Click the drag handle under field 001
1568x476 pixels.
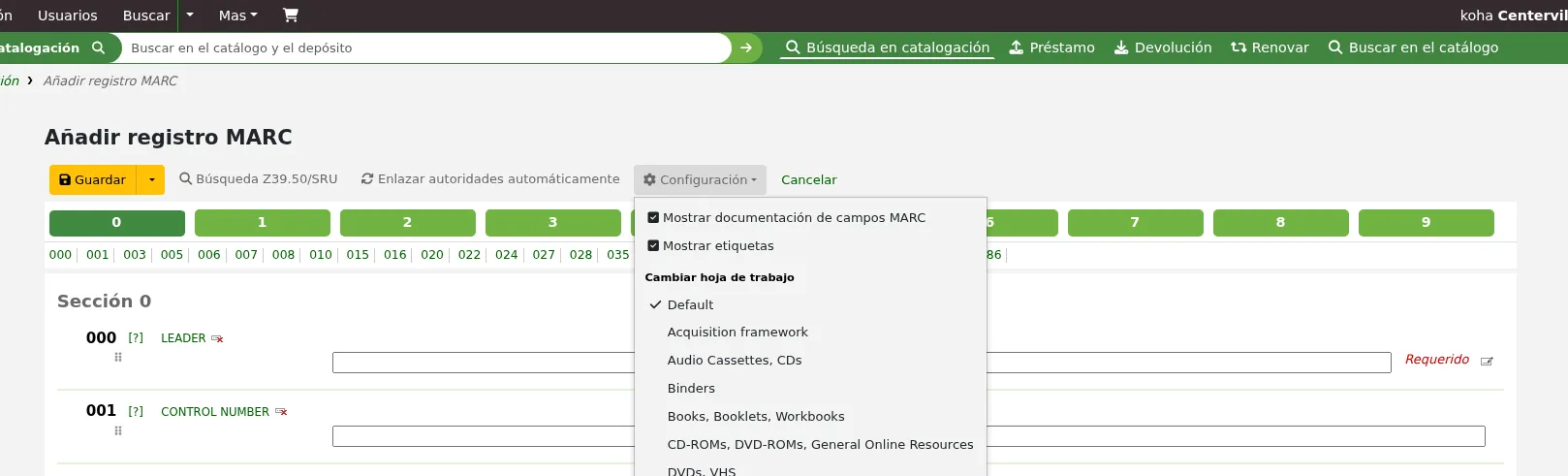[118, 430]
